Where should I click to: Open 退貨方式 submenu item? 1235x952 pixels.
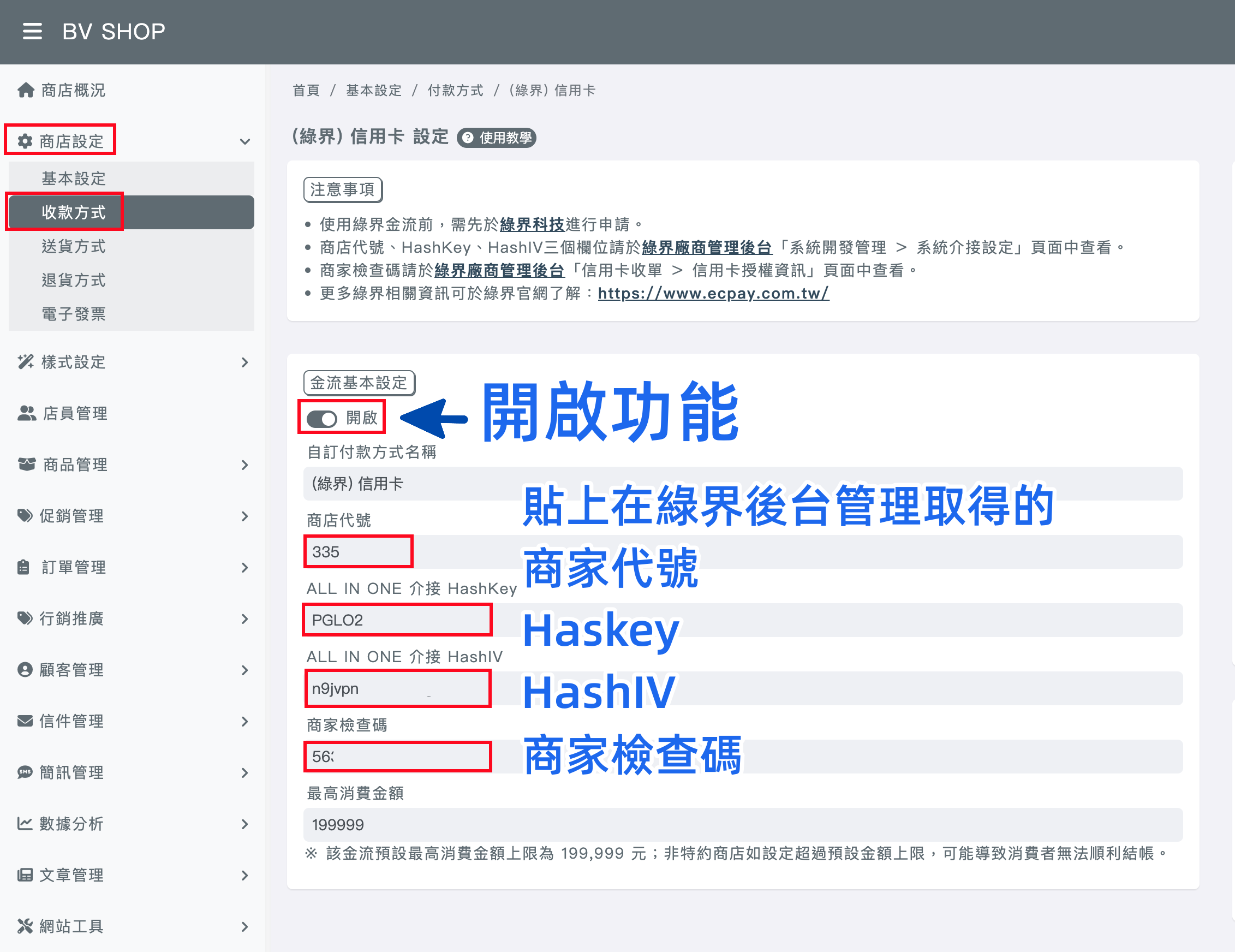point(131,280)
